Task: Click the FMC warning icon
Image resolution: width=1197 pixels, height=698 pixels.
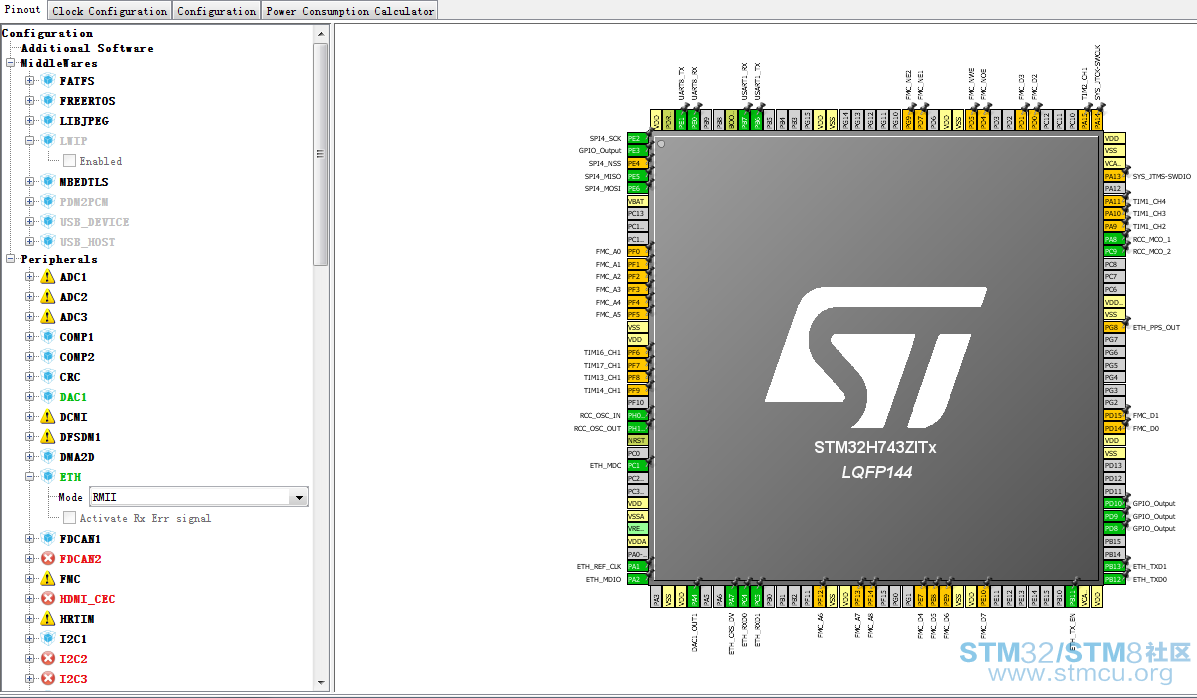Action: [48, 578]
